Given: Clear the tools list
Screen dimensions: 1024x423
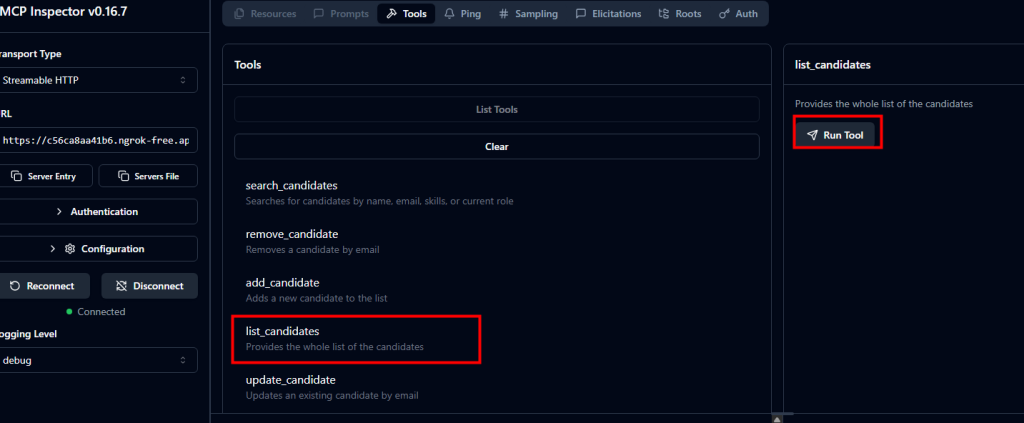Looking at the screenshot, I should click(497, 146).
